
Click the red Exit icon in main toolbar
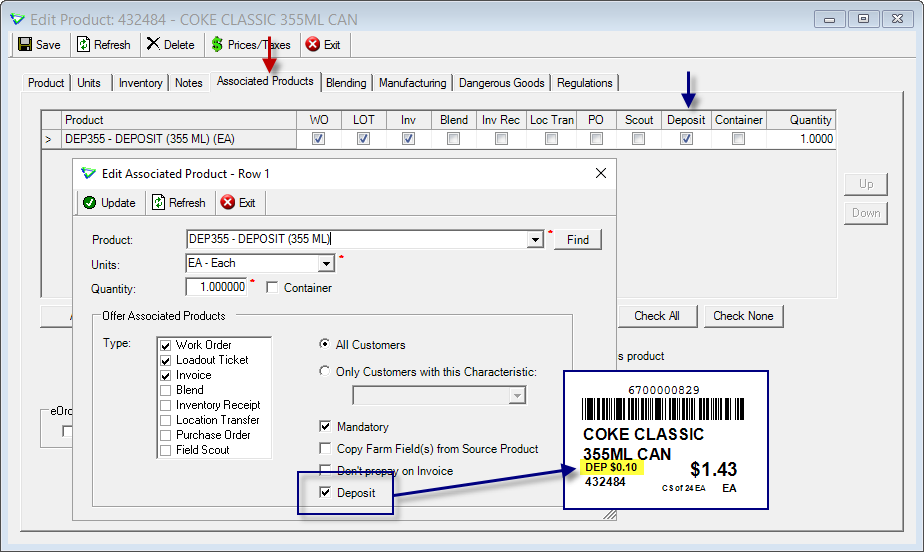coord(313,44)
